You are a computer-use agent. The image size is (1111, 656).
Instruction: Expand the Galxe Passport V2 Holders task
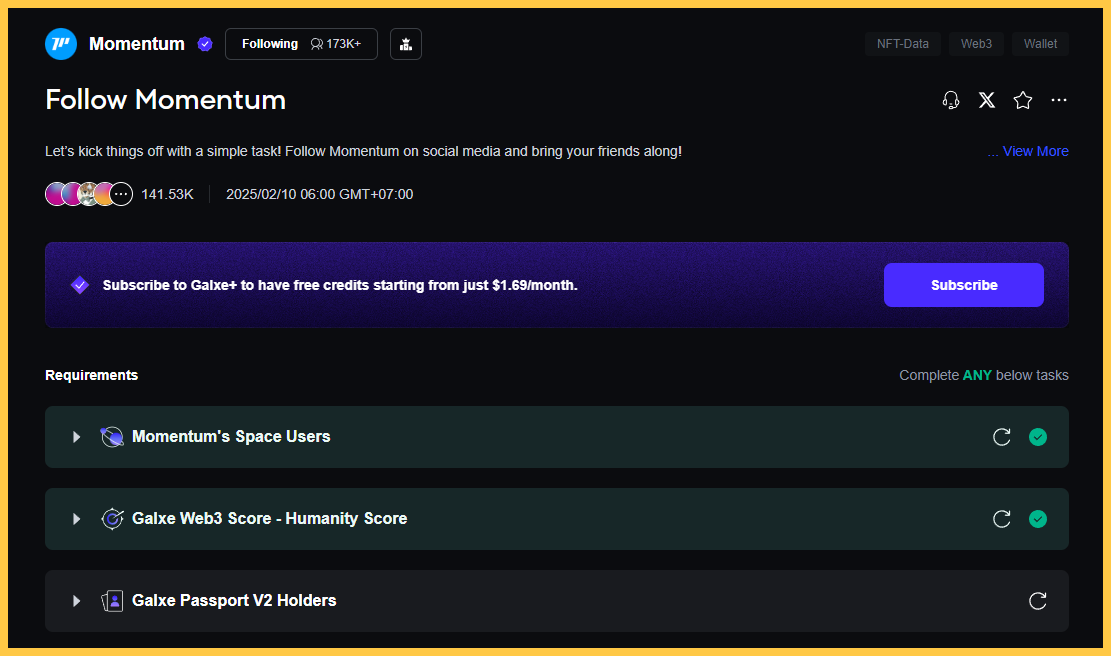tap(77, 601)
